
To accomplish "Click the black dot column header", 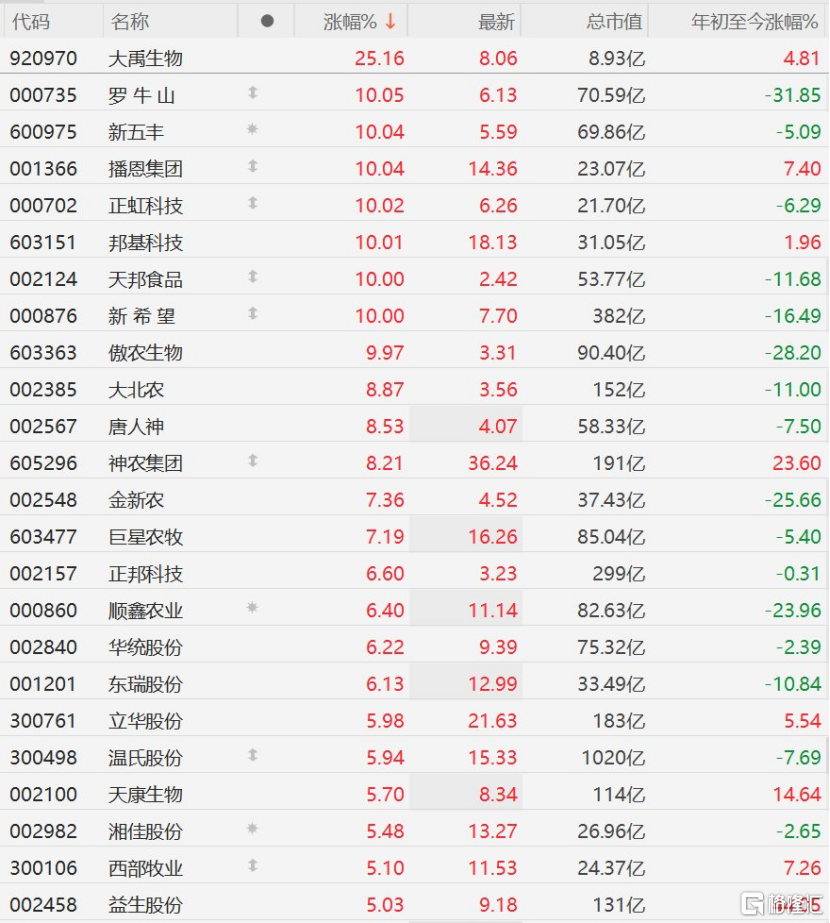I will coord(267,21).
